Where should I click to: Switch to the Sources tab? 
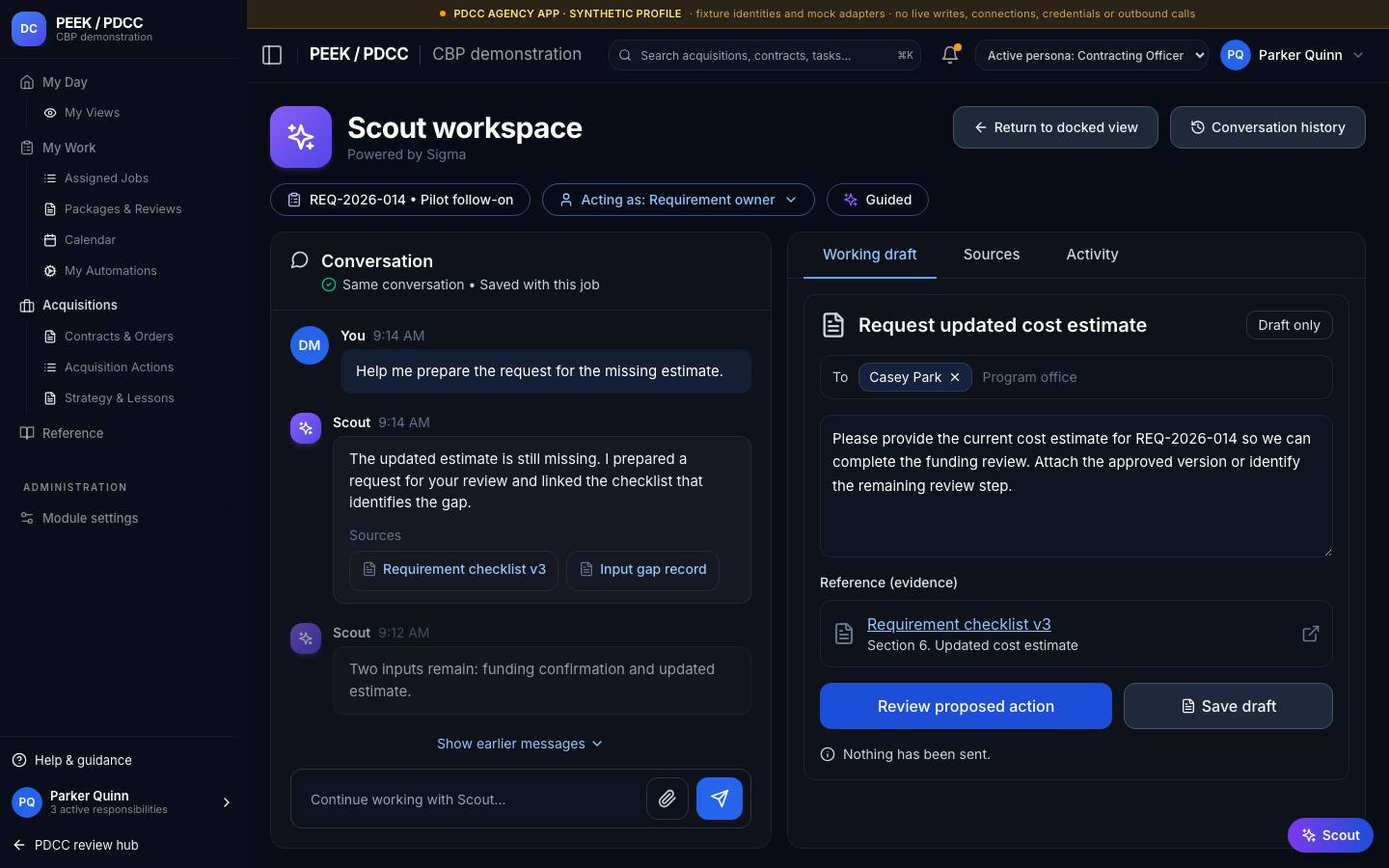992,255
